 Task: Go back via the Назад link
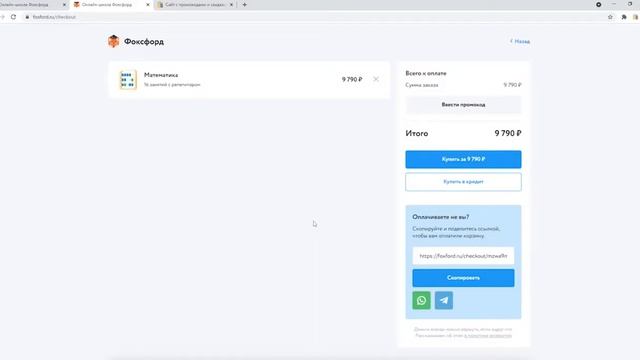click(x=520, y=41)
